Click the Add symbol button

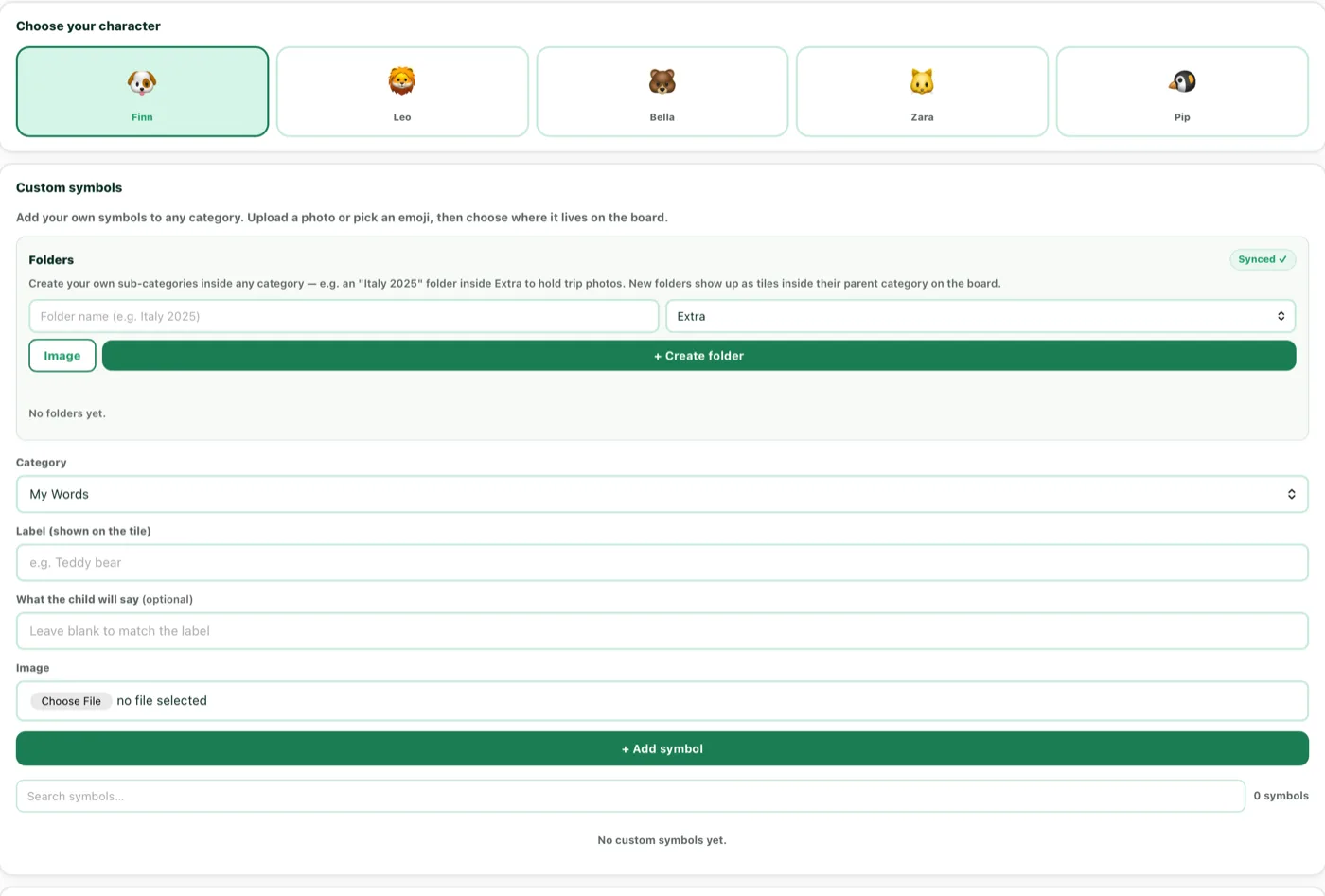click(x=662, y=748)
